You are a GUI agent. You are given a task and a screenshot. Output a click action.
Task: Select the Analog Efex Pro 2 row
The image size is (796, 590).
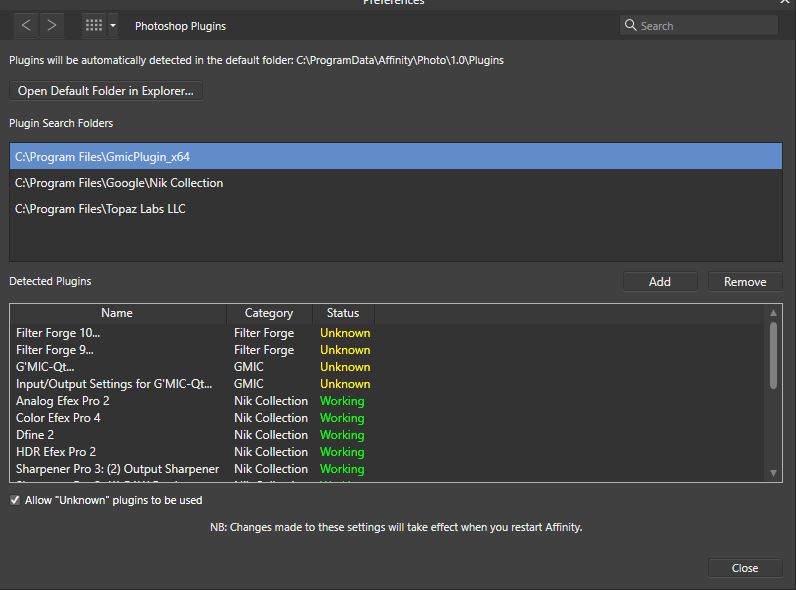tap(387, 401)
